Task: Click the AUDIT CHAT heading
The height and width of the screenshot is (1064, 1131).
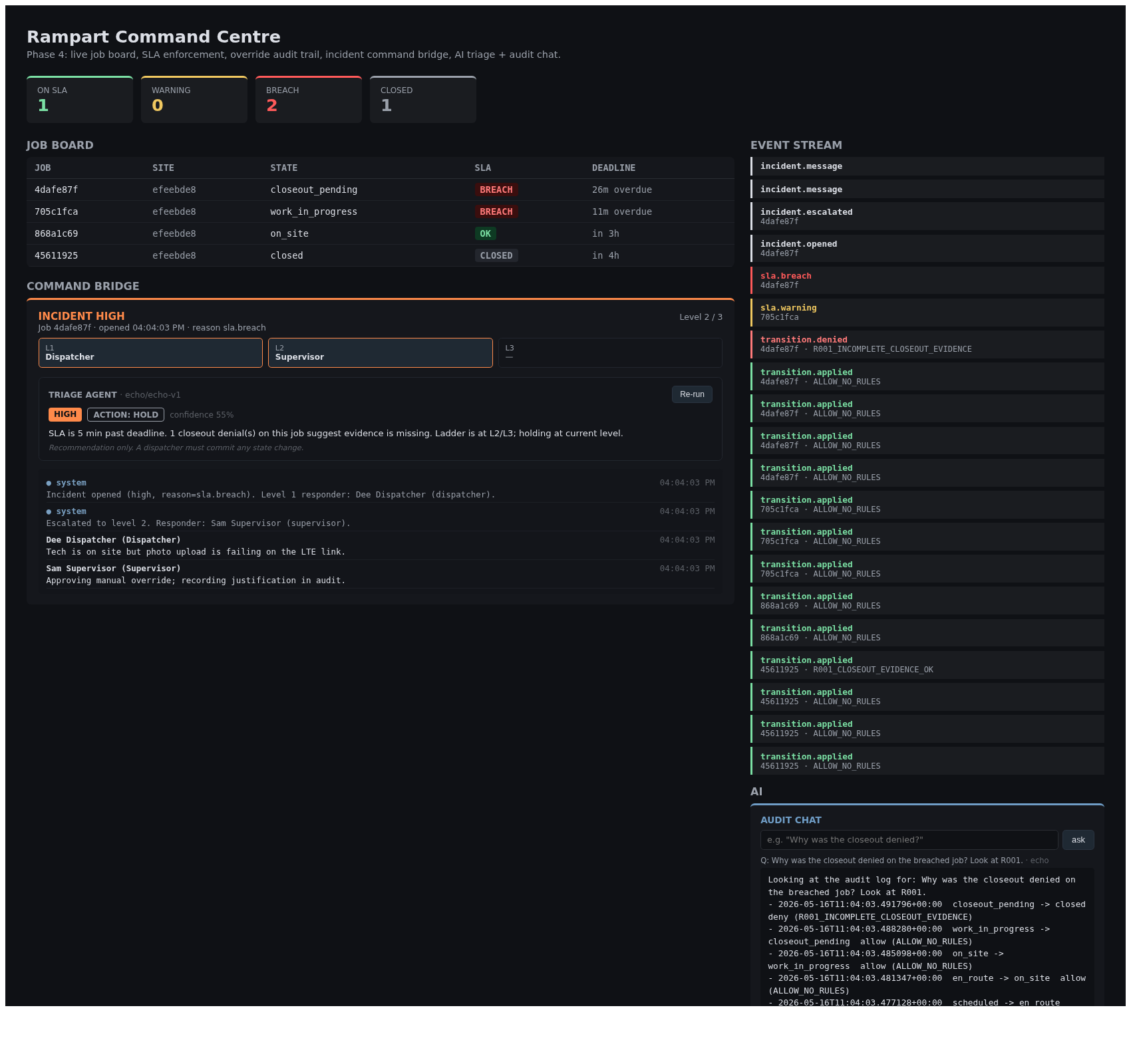Action: (791, 820)
